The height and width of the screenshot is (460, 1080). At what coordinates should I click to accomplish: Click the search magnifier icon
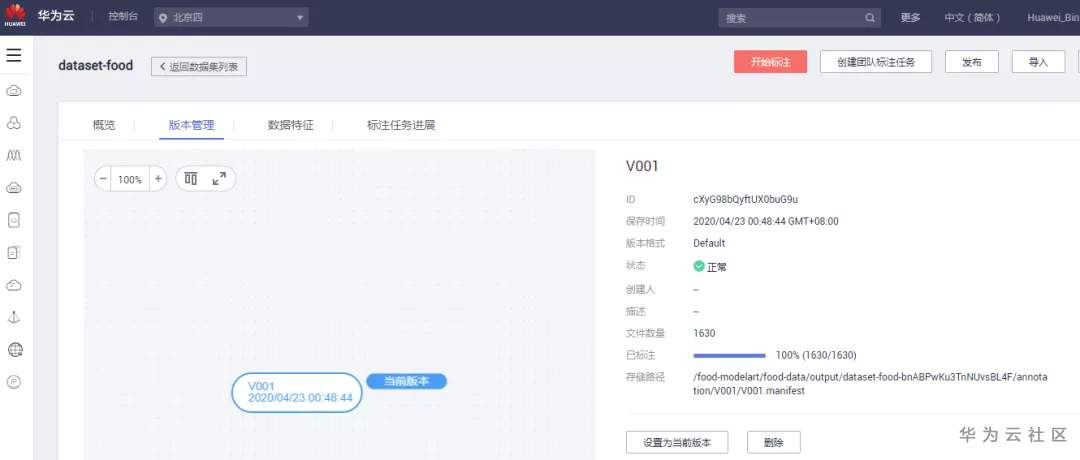coord(870,18)
